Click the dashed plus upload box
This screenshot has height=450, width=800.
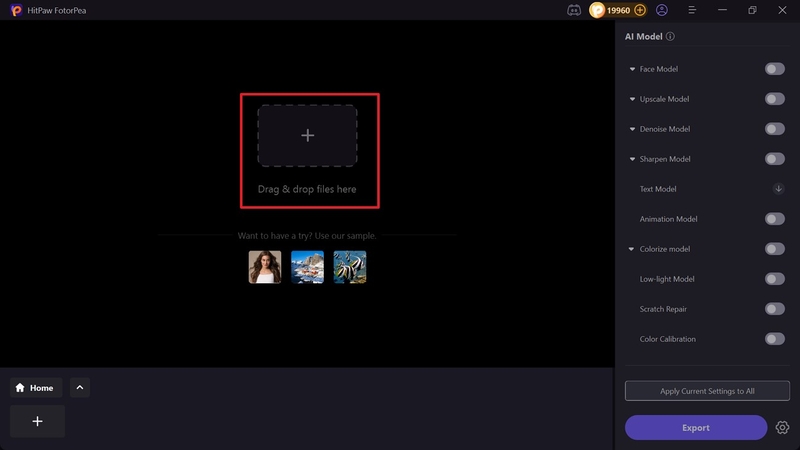click(x=307, y=136)
